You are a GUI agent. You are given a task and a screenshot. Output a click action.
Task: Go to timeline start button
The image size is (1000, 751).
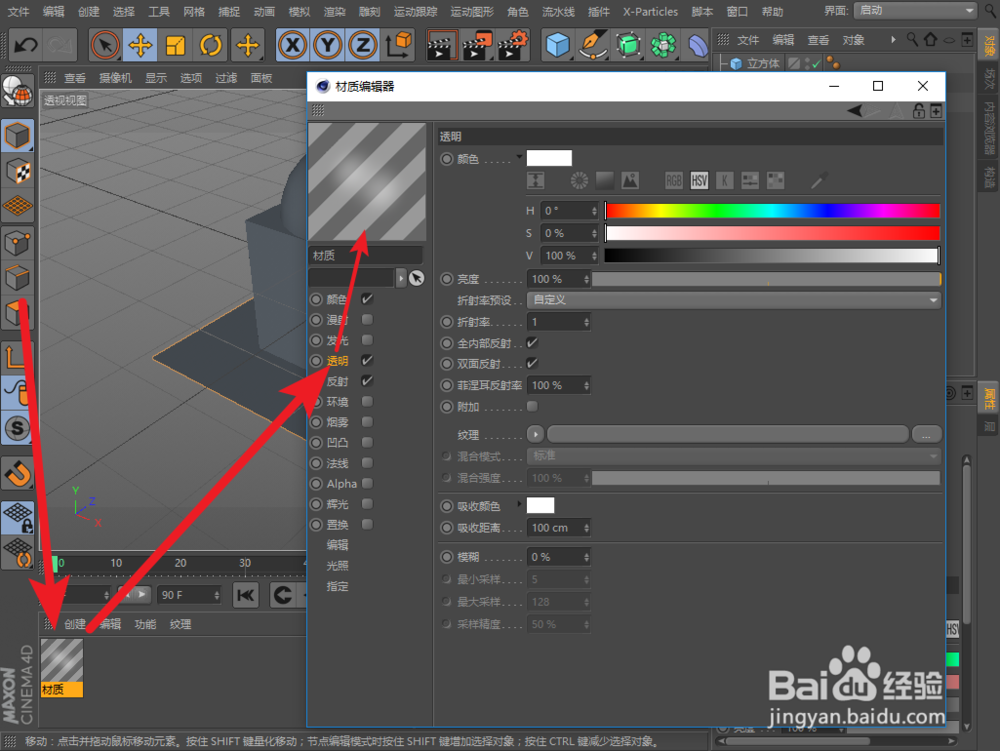[x=246, y=595]
